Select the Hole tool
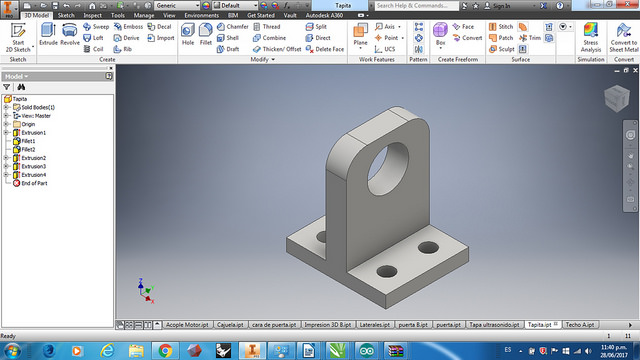 point(188,34)
